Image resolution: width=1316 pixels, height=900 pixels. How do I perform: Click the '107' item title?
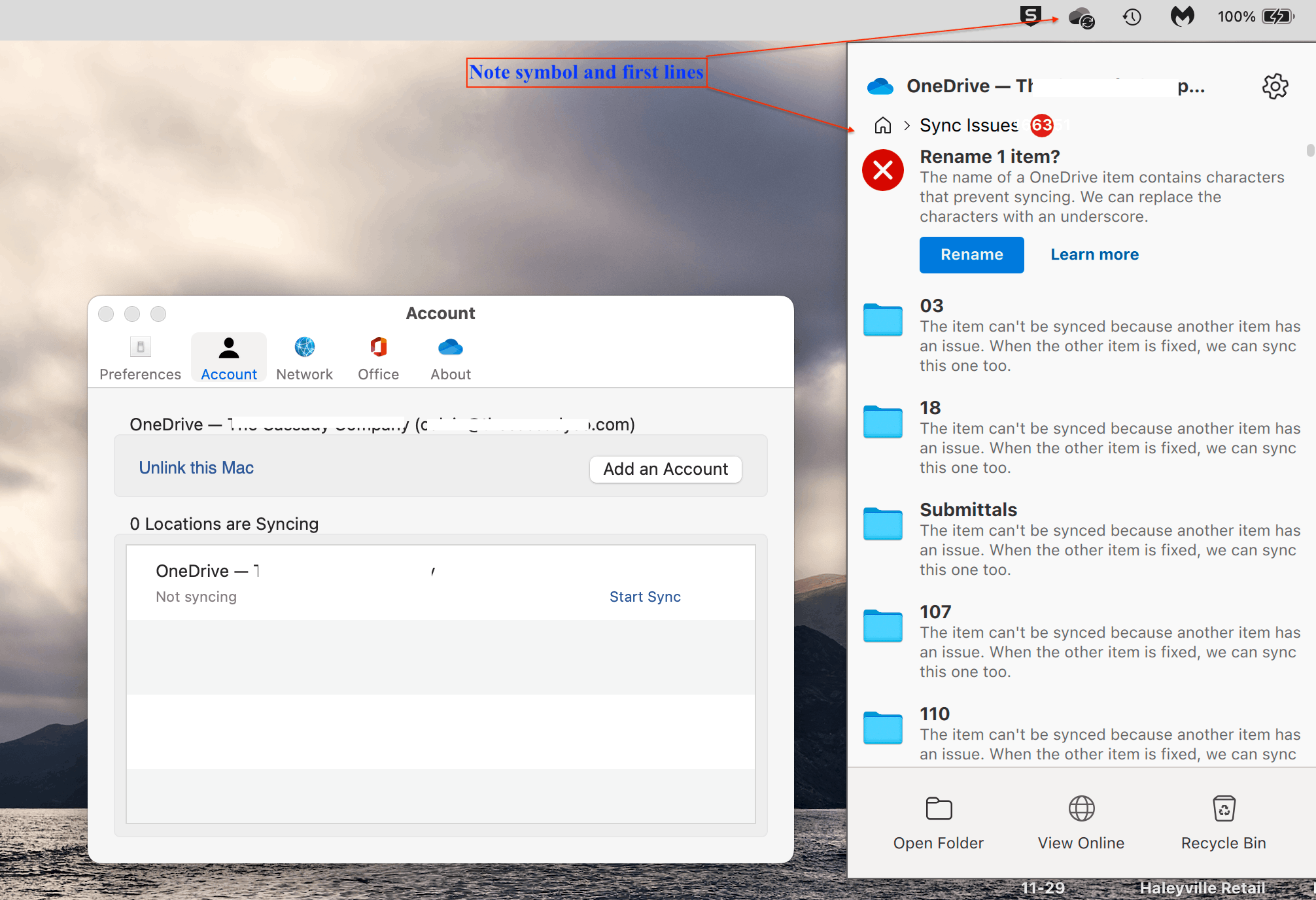tap(935, 612)
